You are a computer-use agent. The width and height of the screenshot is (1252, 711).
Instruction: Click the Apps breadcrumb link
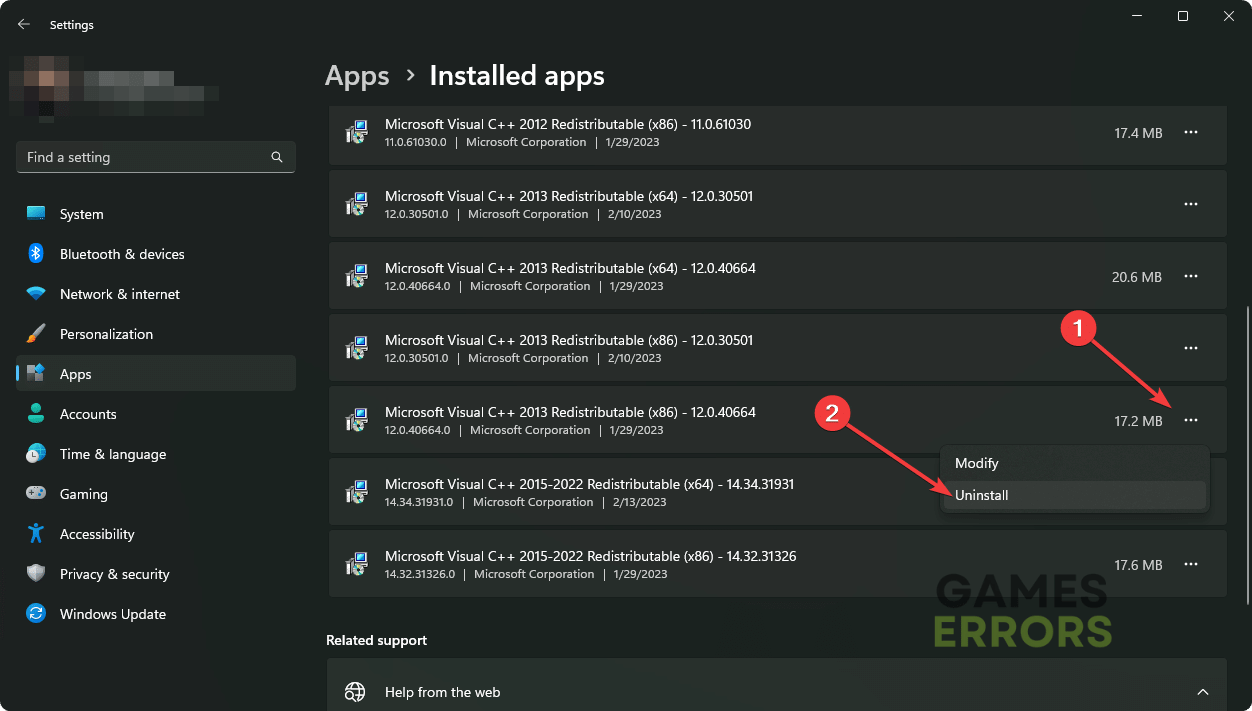pyautogui.click(x=357, y=76)
